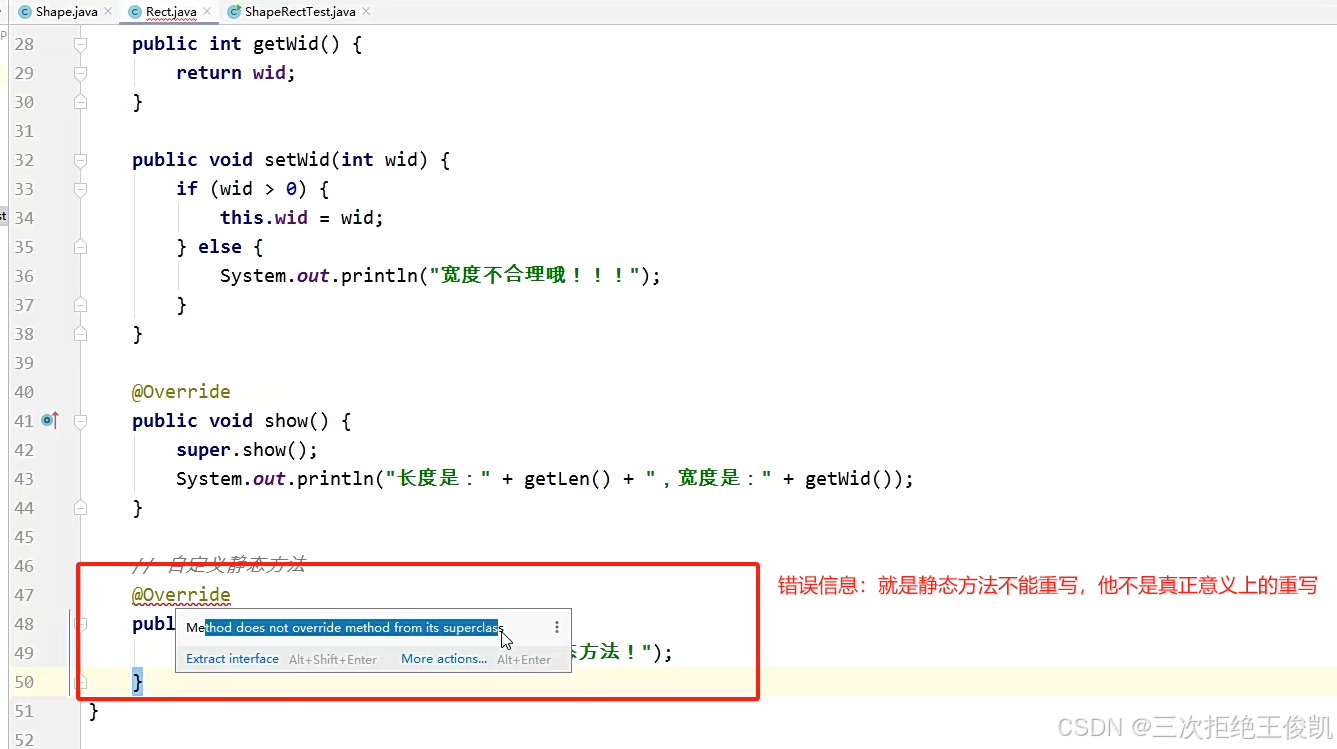Click the runnable class icon on ShapeRectTest.java tab
This screenshot has height=749, width=1337.
(233, 13)
